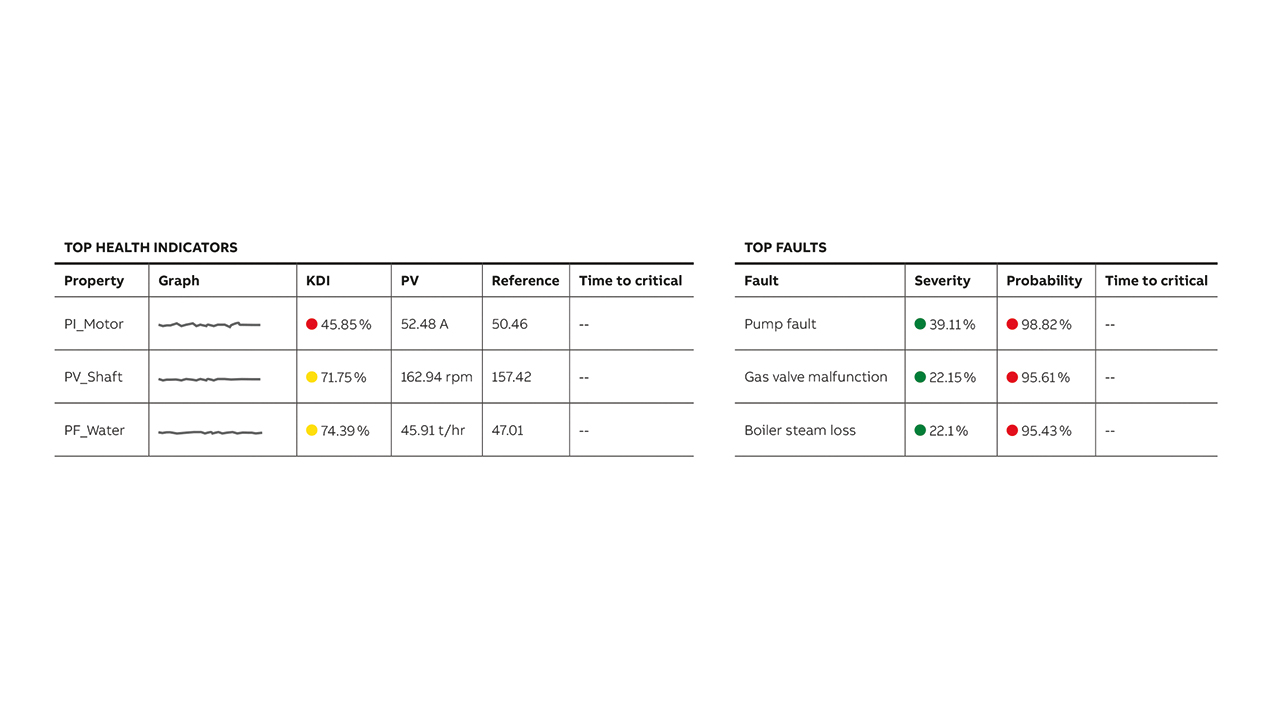Select the KDI column header
Viewport: 1280px width, 720px height.
click(x=317, y=281)
